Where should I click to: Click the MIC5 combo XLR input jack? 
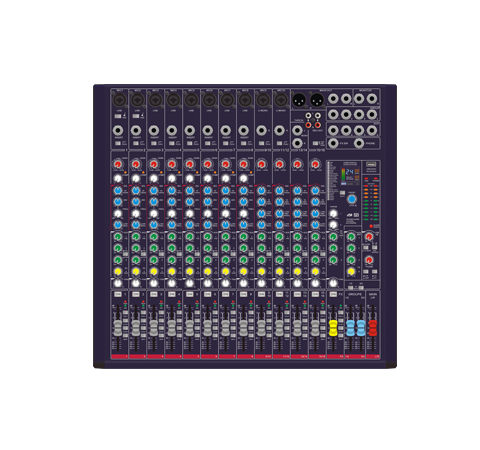(191, 100)
